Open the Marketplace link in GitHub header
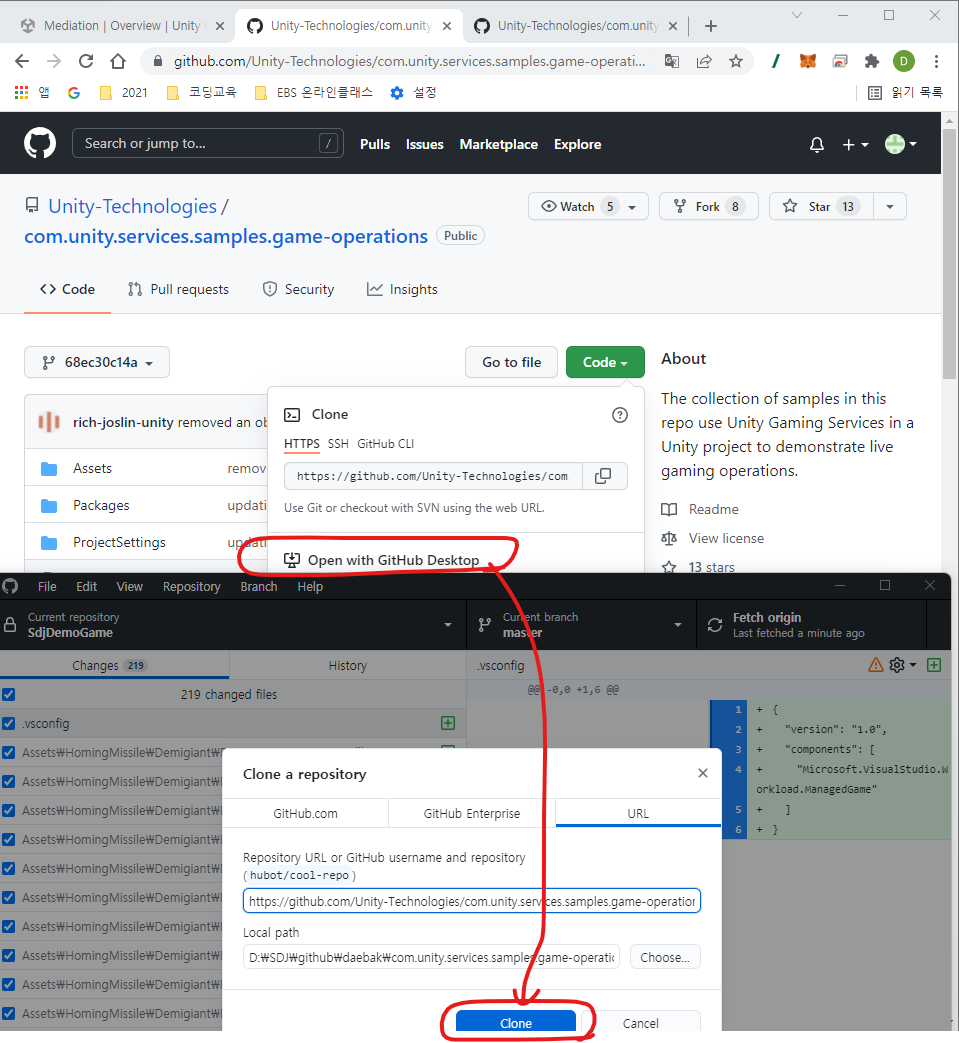959x1043 pixels. pos(499,144)
